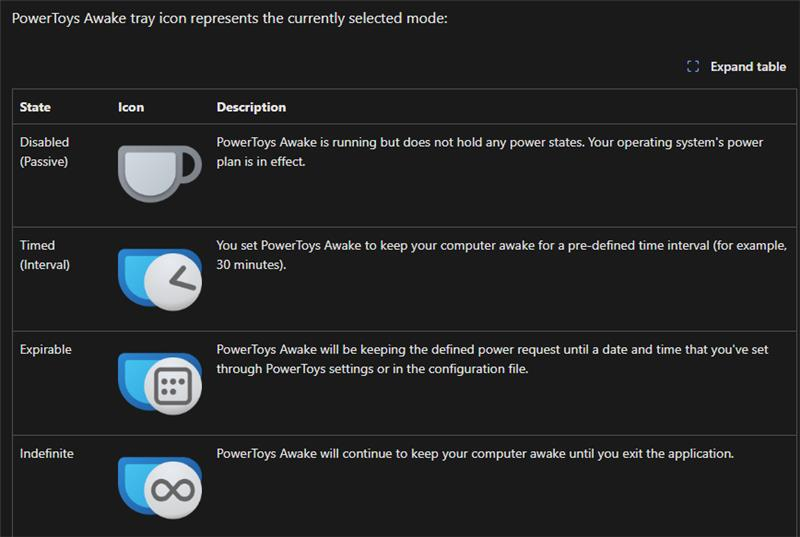Click the Disabled state description text
The width and height of the screenshot is (800, 537).
(x=490, y=151)
